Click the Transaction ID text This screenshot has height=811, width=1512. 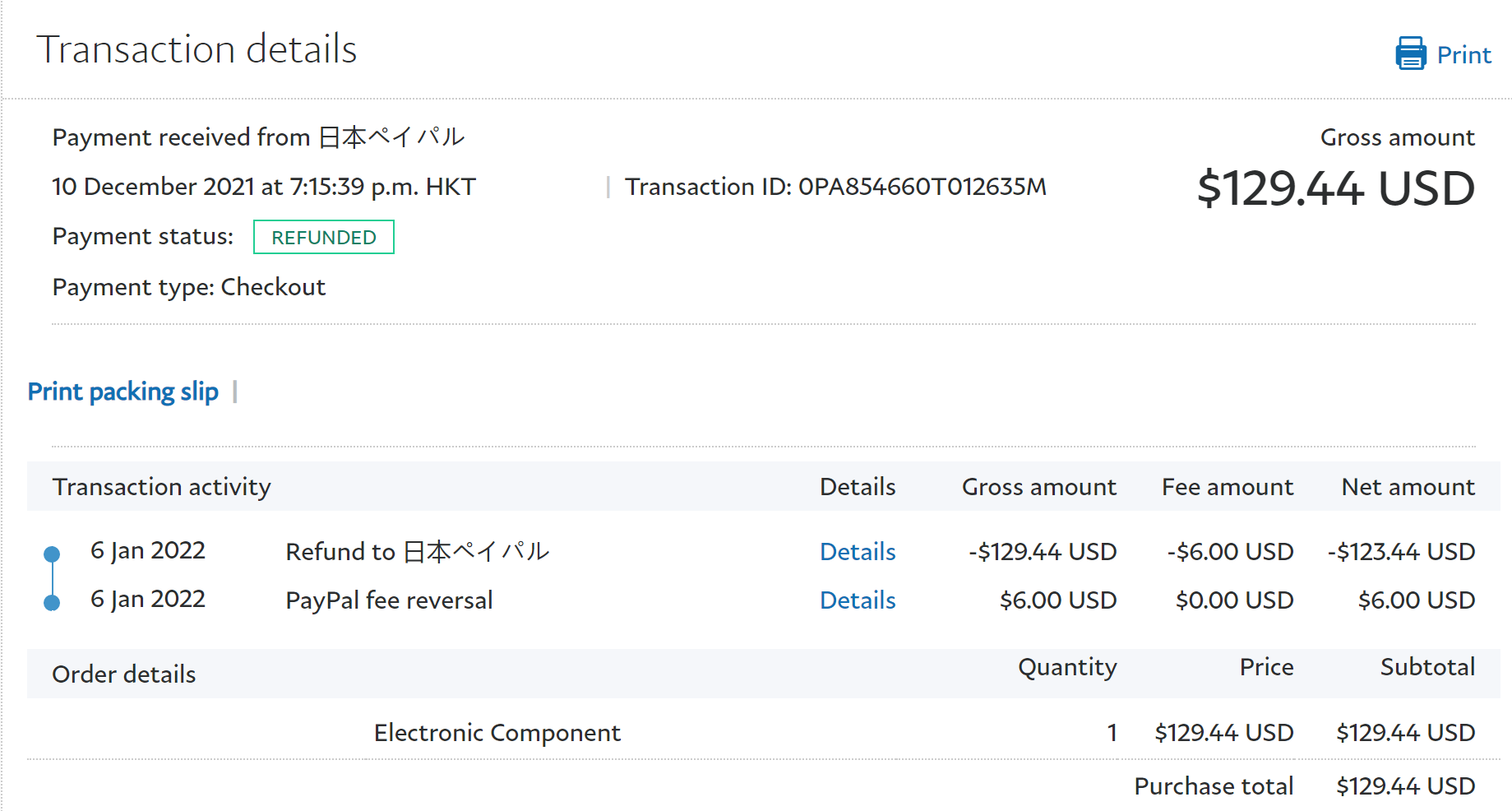[x=835, y=187]
